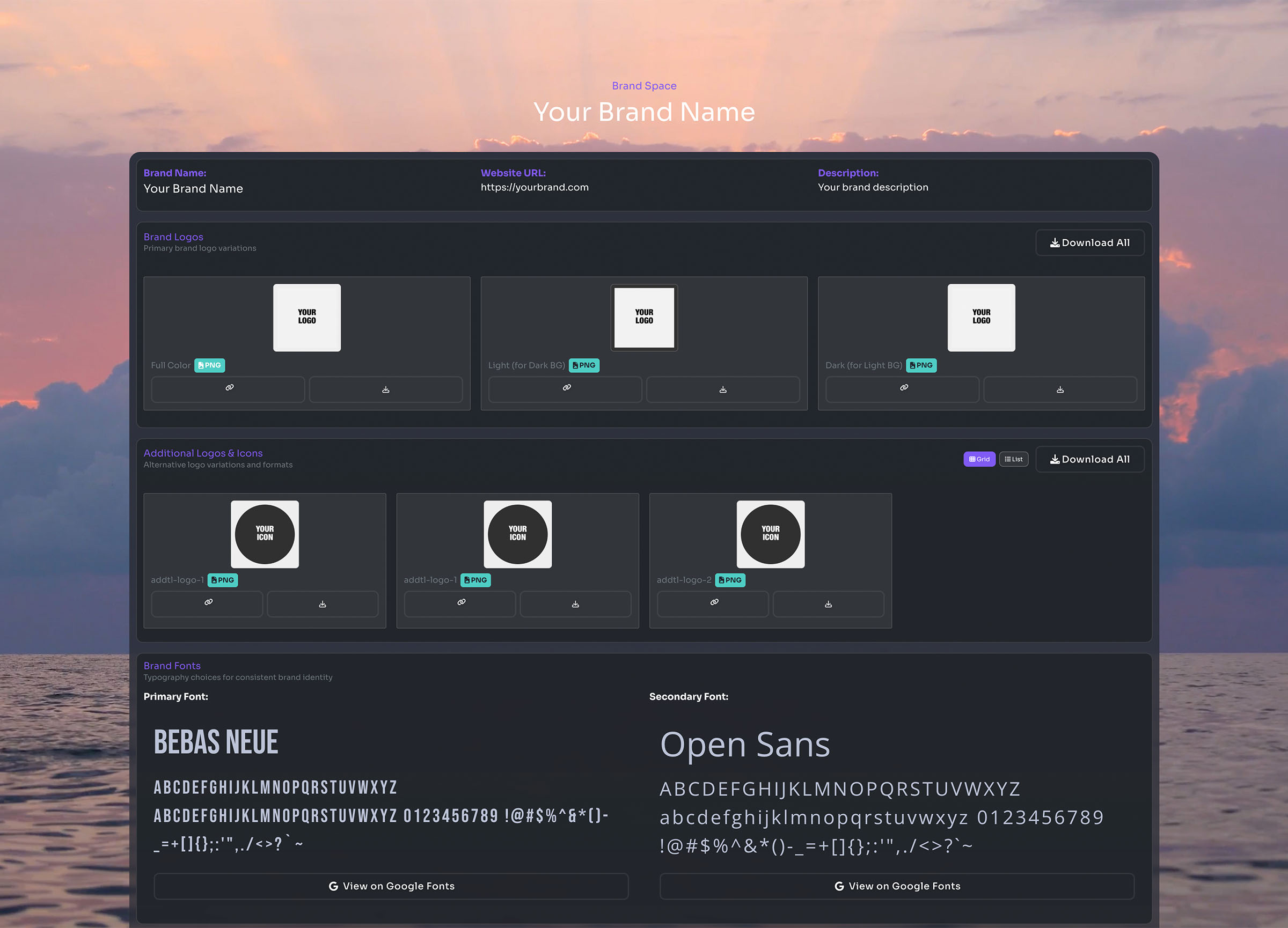Click Download All in Brand Logos section
Image resolution: width=1288 pixels, height=928 pixels.
1089,242
